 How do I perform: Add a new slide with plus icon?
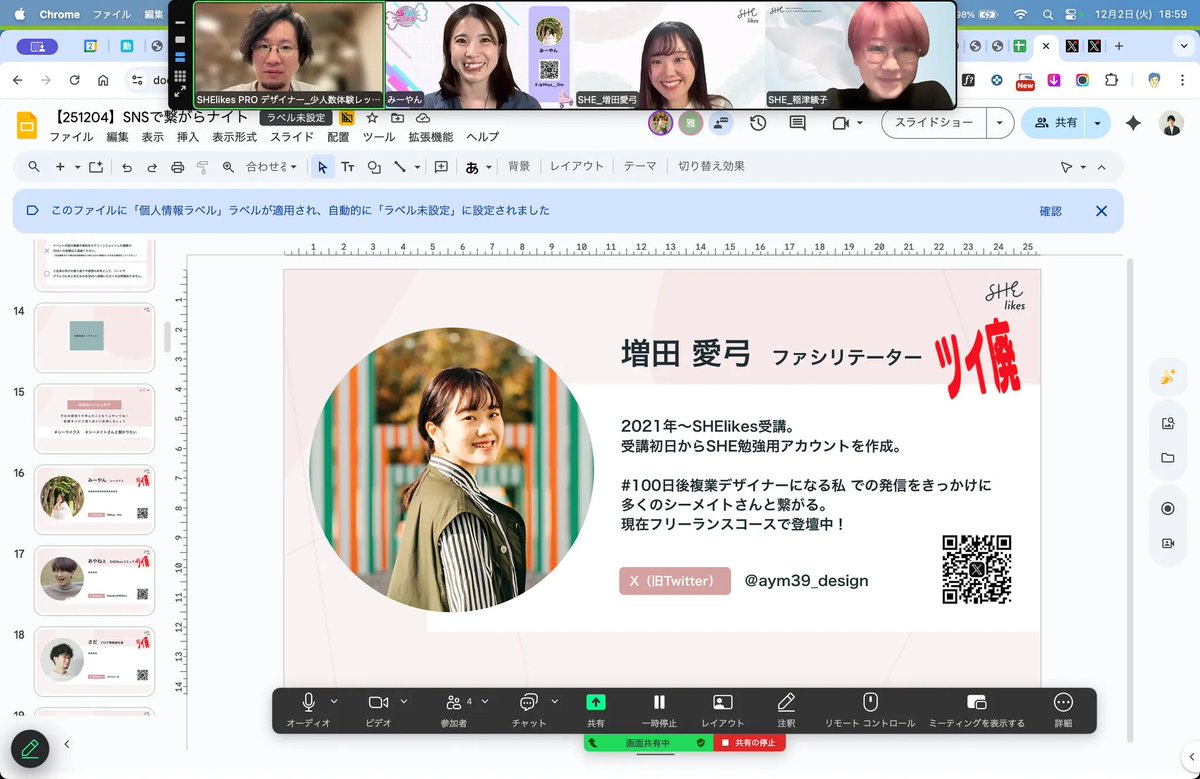pos(60,167)
